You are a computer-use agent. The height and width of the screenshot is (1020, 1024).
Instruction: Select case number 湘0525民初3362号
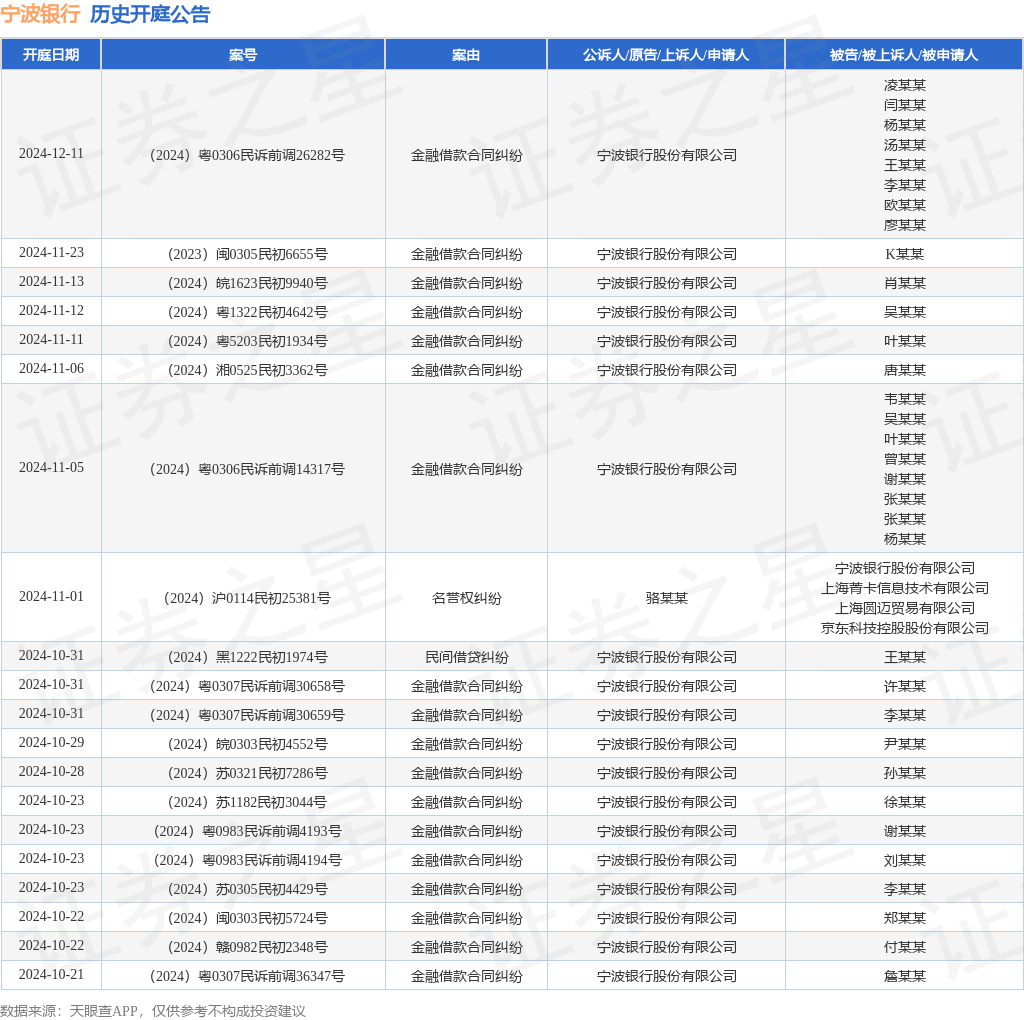pyautogui.click(x=248, y=370)
